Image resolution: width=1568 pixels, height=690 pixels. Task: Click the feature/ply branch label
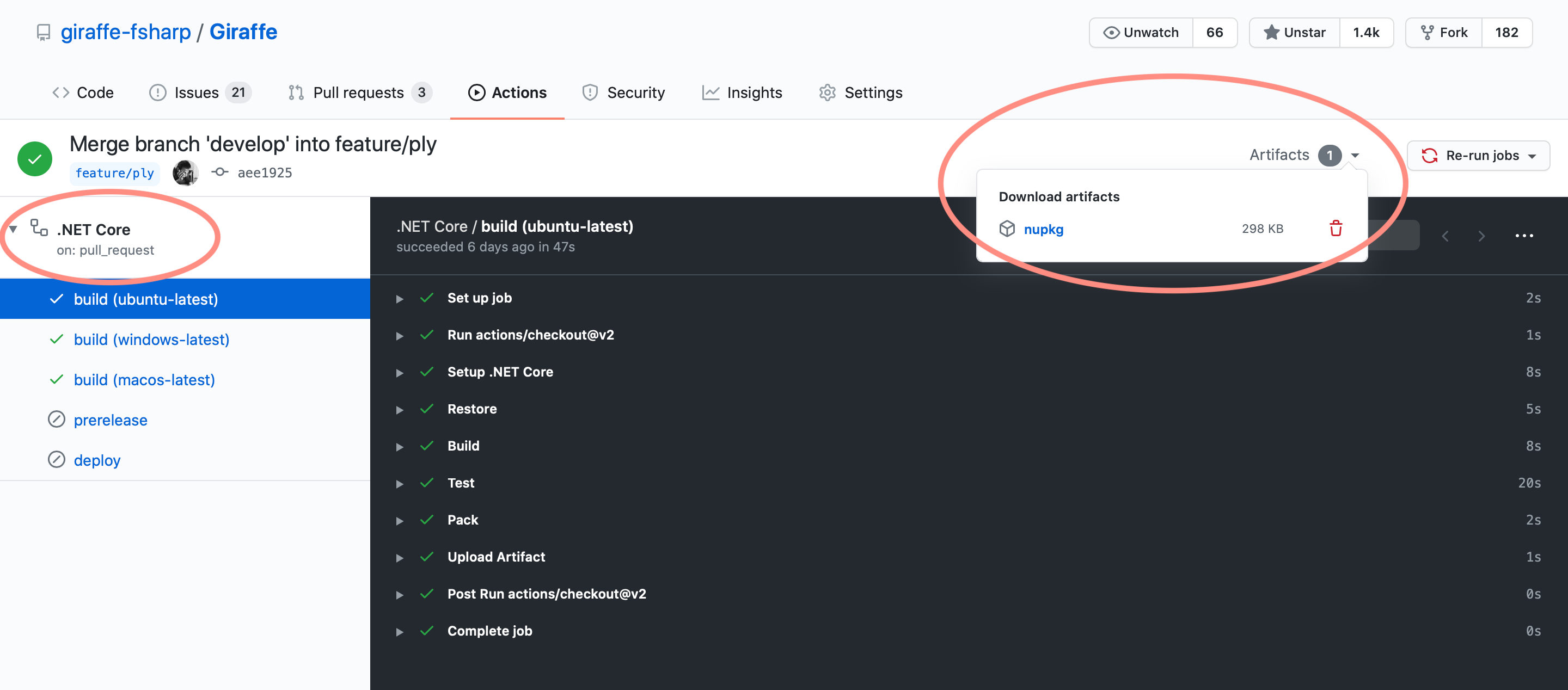pos(114,173)
